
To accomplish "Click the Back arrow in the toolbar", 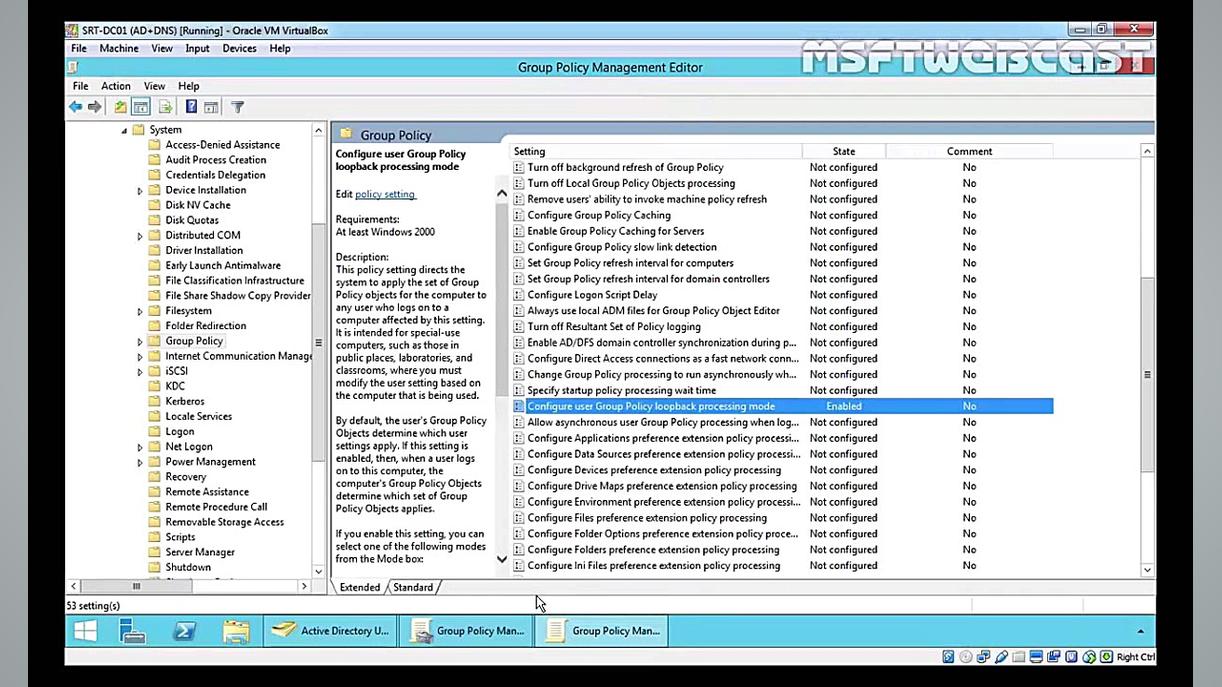I will pyautogui.click(x=75, y=107).
